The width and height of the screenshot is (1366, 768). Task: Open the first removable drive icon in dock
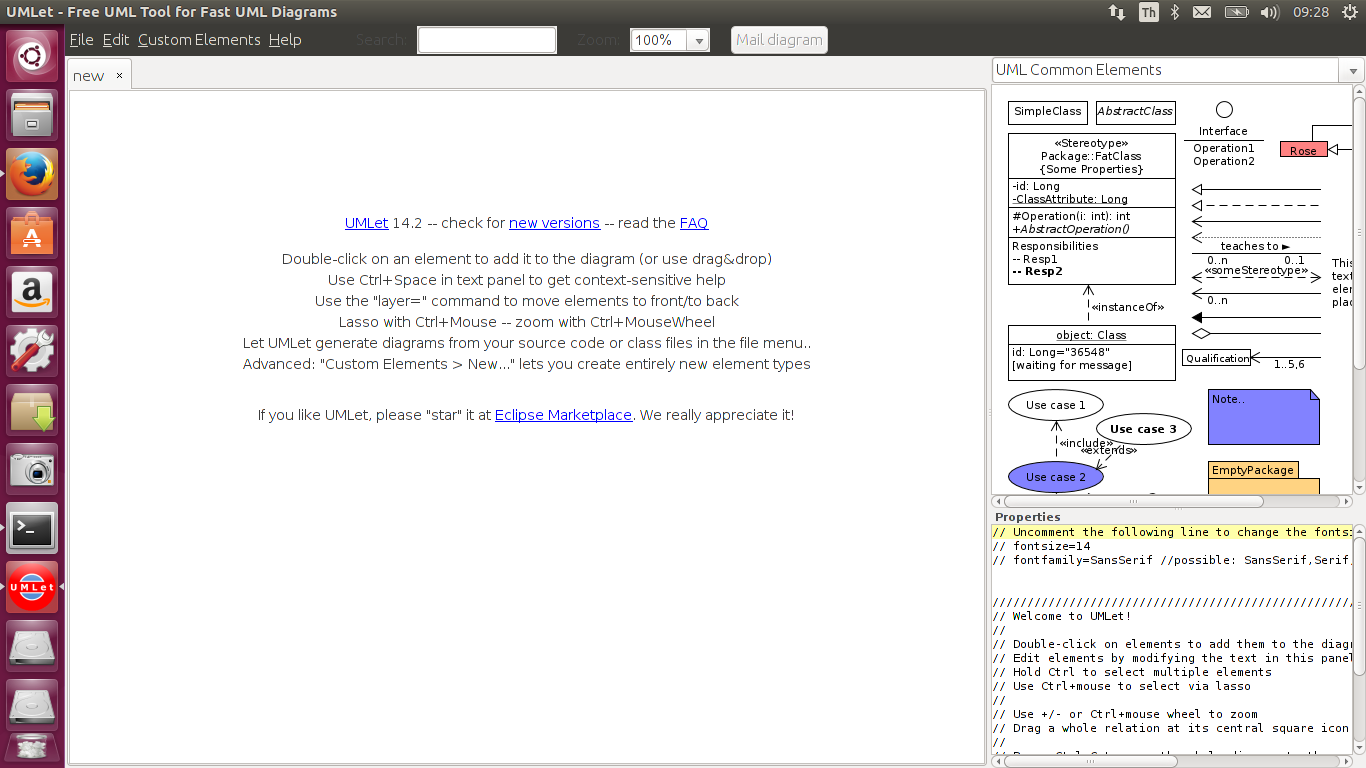(32, 646)
